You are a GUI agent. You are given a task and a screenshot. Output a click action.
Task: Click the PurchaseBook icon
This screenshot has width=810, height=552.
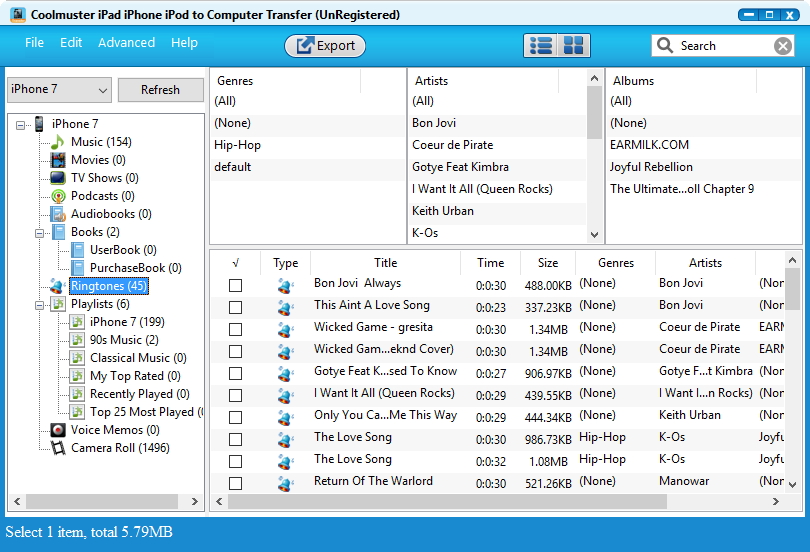point(77,268)
